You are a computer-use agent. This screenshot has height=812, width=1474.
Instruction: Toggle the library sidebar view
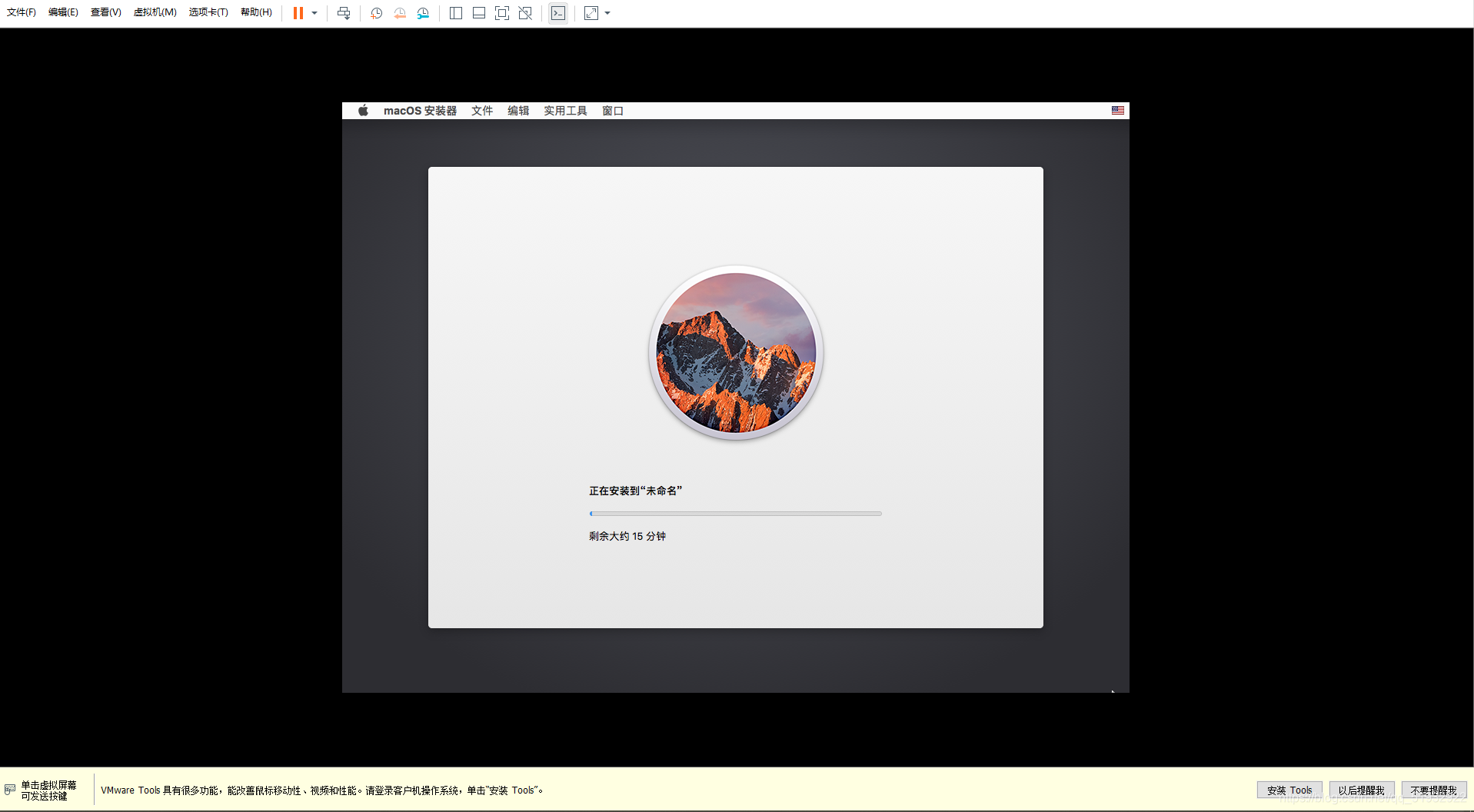[x=456, y=13]
